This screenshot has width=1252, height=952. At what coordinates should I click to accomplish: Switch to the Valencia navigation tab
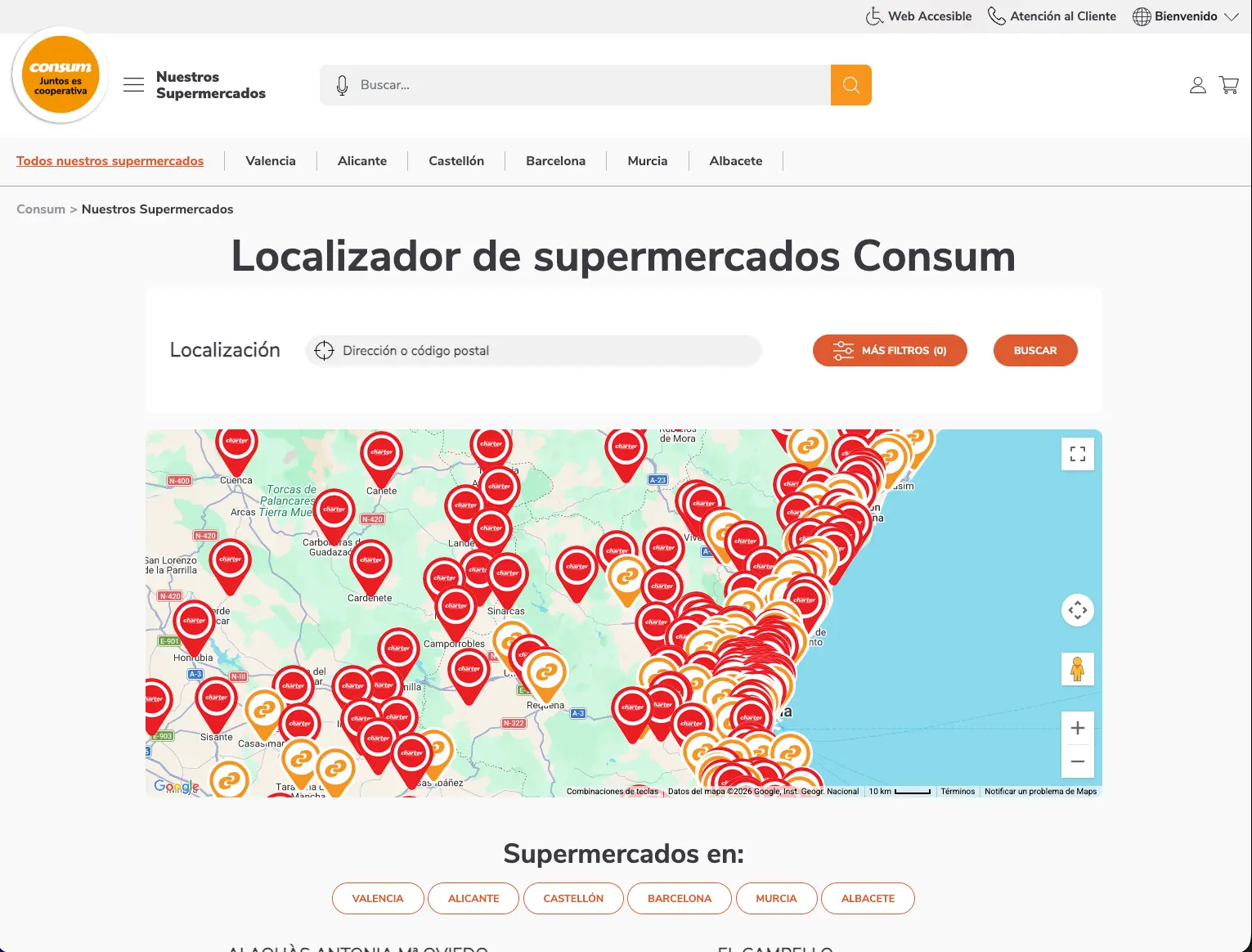[x=271, y=161]
